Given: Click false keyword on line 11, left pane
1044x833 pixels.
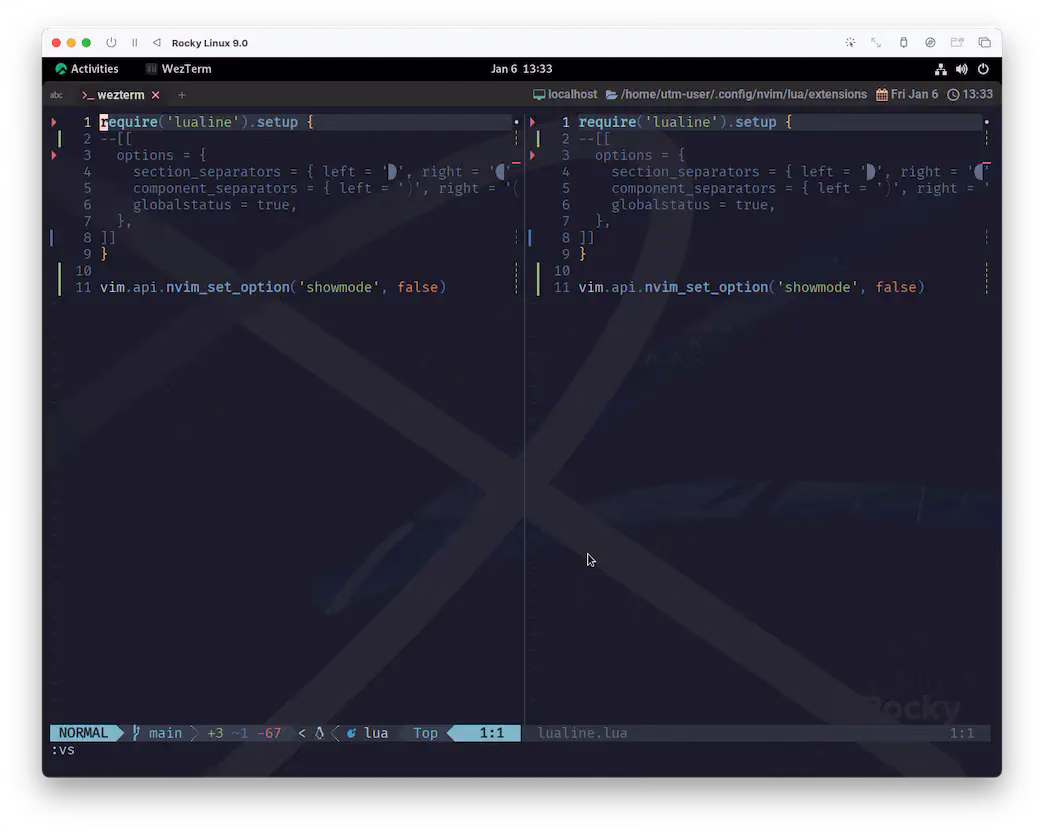Looking at the screenshot, I should 417,287.
